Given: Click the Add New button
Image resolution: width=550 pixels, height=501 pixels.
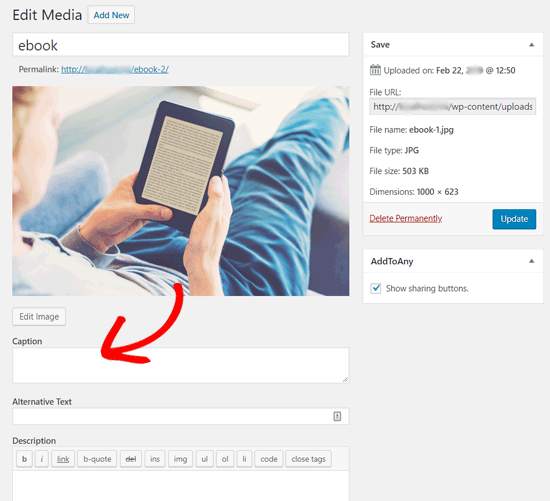Looking at the screenshot, I should 111,15.
